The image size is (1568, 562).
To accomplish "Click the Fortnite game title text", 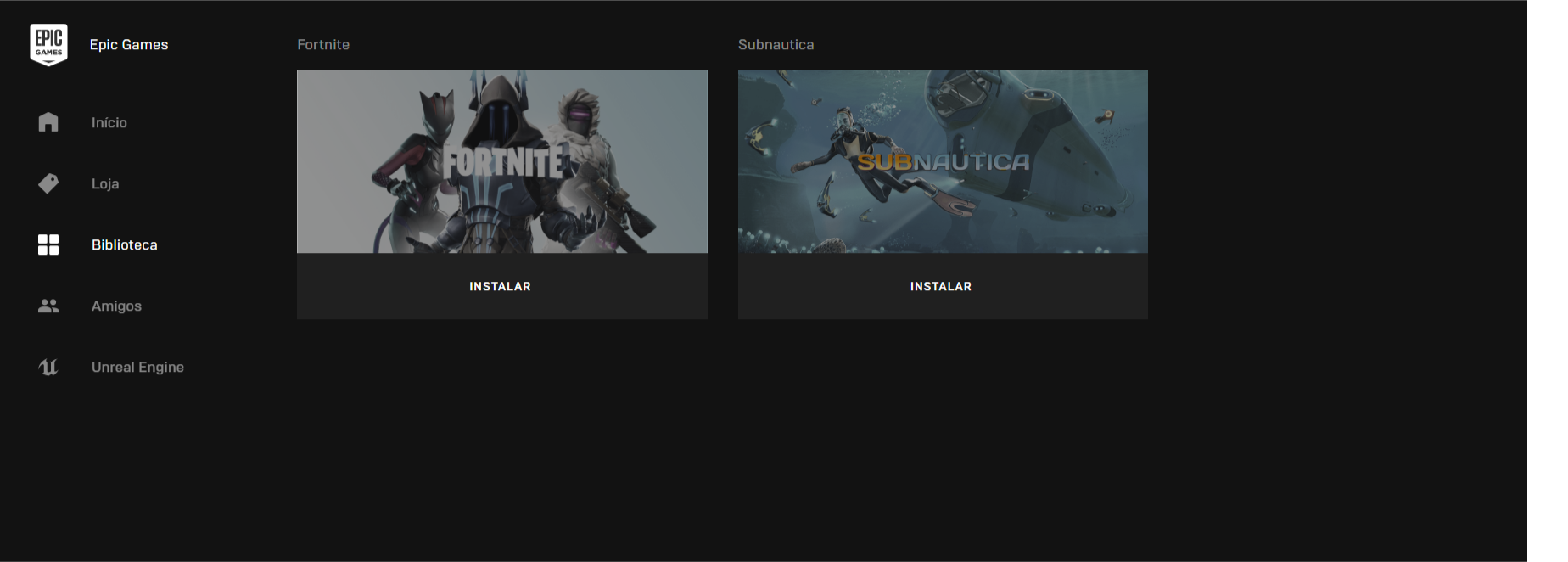I will click(323, 44).
